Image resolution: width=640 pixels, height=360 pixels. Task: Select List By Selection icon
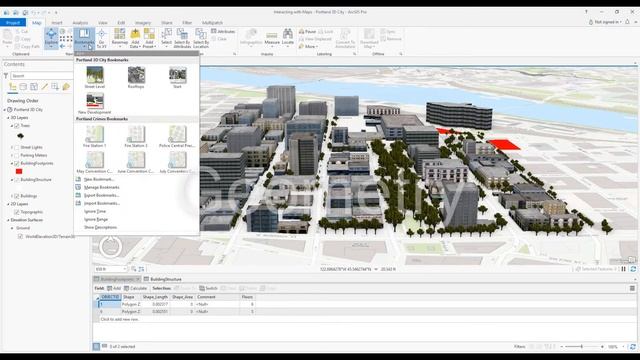click(x=34, y=87)
